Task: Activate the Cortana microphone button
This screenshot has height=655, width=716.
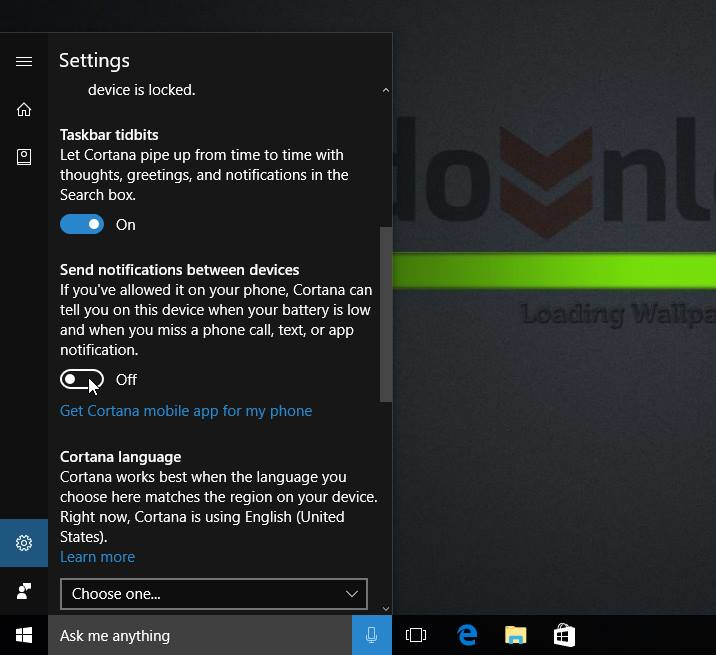Action: [372, 635]
